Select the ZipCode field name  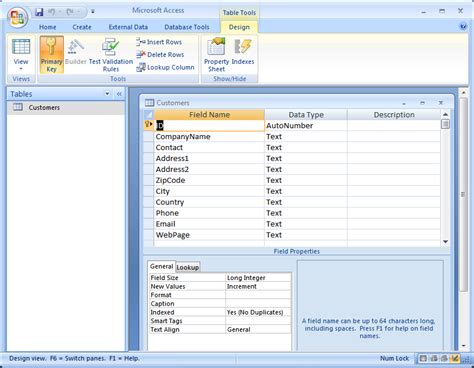click(x=209, y=180)
